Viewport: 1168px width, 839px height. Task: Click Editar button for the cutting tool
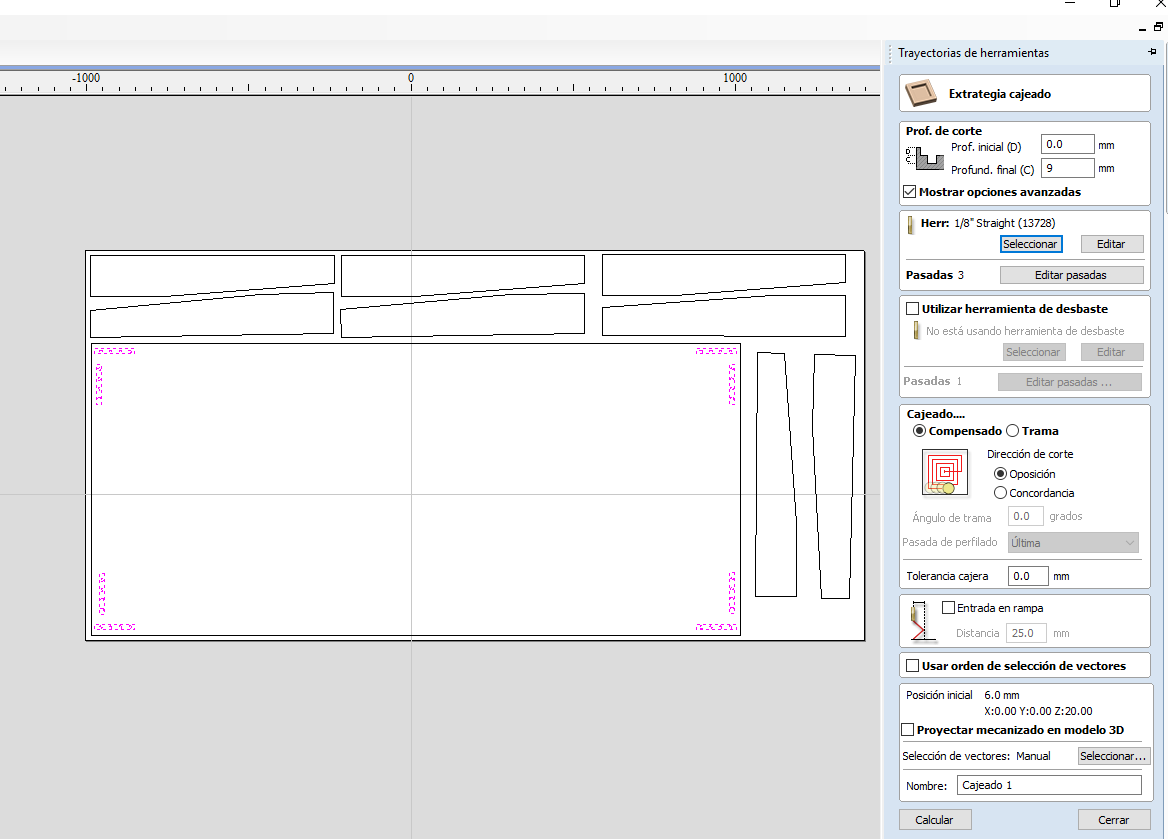1111,244
